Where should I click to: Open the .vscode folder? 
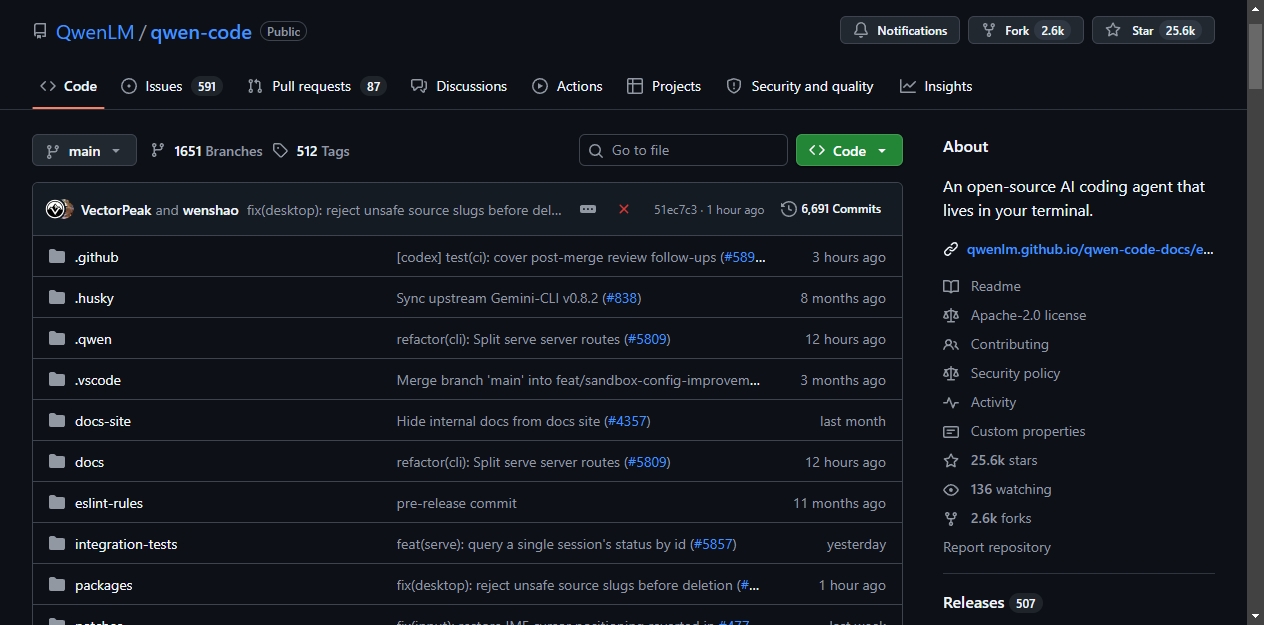tap(98, 380)
